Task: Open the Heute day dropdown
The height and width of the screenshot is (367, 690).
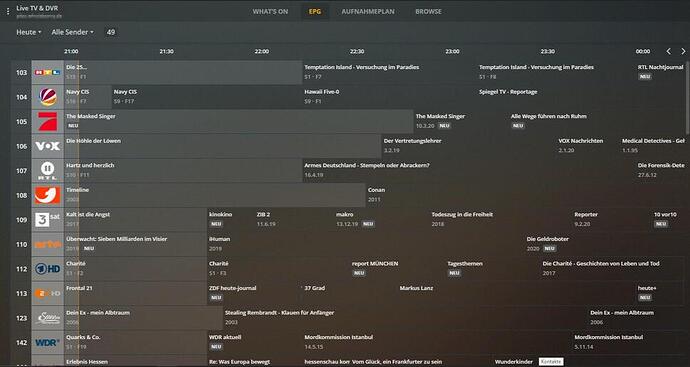Action: point(29,32)
